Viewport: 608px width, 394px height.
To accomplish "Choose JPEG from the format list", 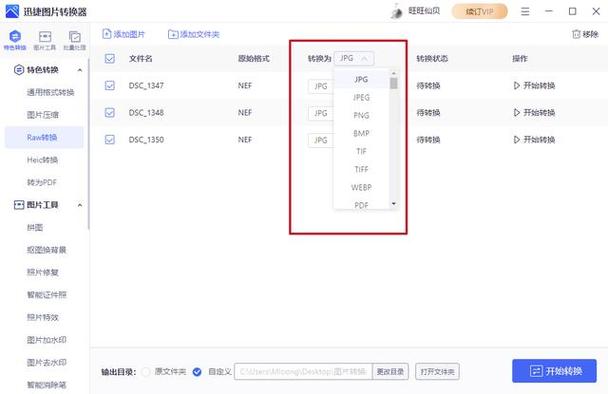I will coord(361,97).
